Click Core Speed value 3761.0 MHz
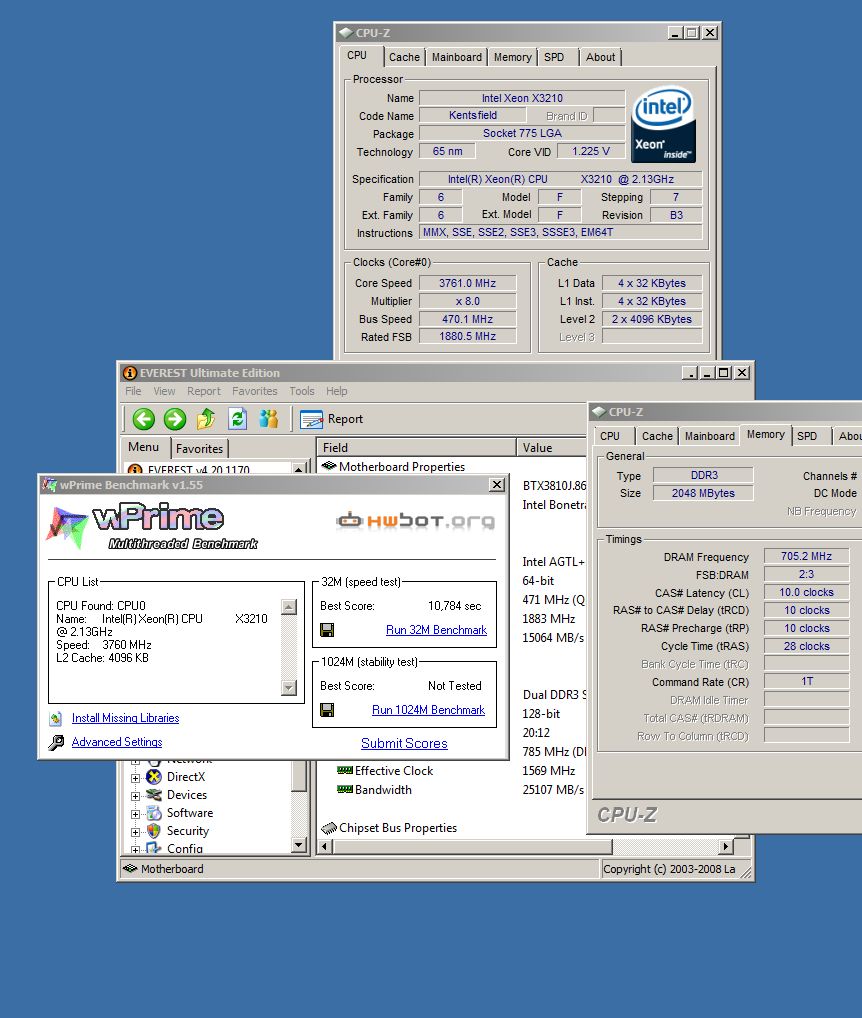The height and width of the screenshot is (1018, 862). click(467, 283)
